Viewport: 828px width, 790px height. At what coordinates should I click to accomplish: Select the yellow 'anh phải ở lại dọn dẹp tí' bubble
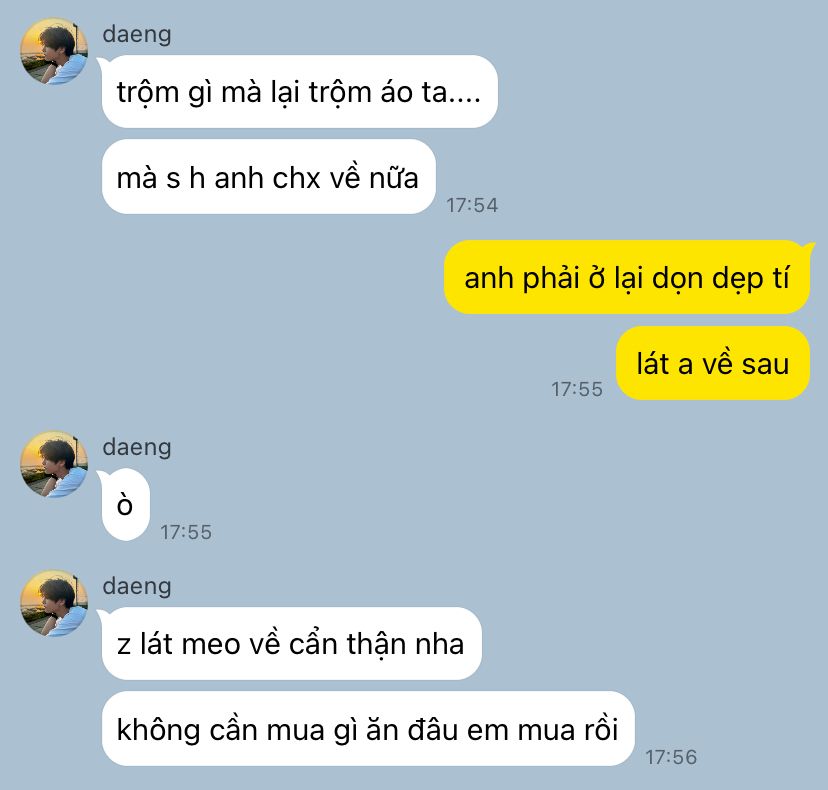(x=627, y=277)
